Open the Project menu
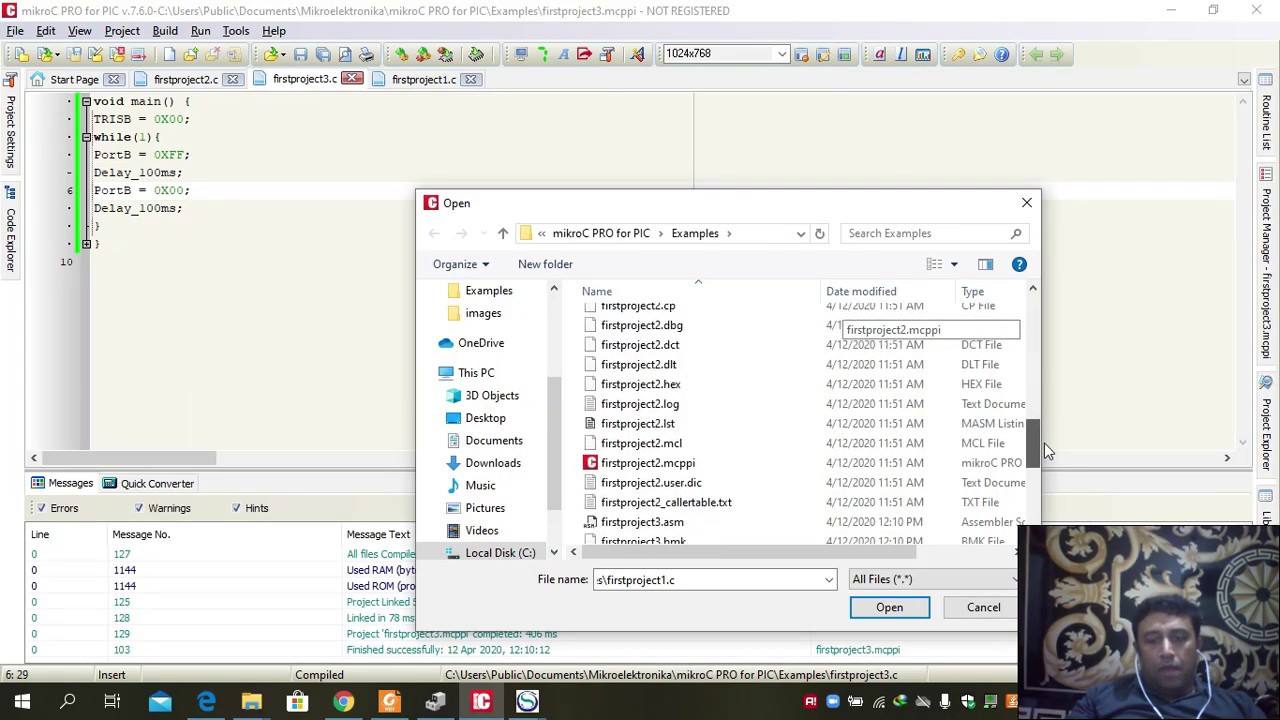Image resolution: width=1280 pixels, height=720 pixels. click(122, 31)
